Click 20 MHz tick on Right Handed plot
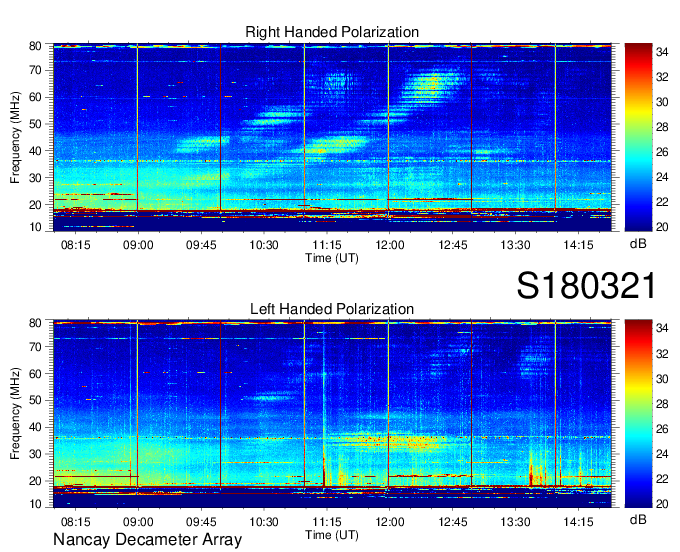Image resolution: width=680 pixels, height=552 pixels. click(35, 205)
